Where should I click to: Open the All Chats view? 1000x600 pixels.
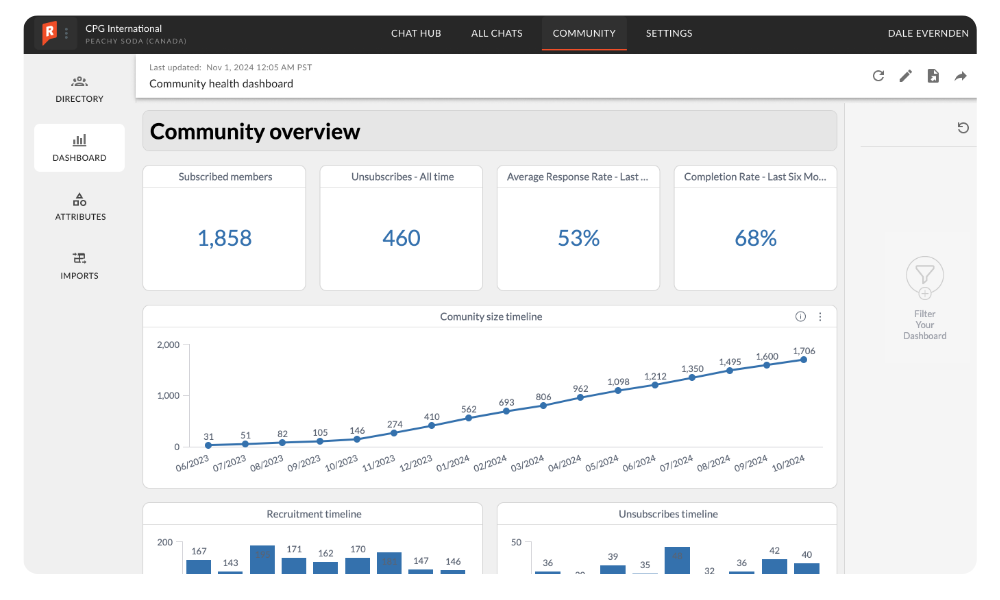(x=497, y=33)
